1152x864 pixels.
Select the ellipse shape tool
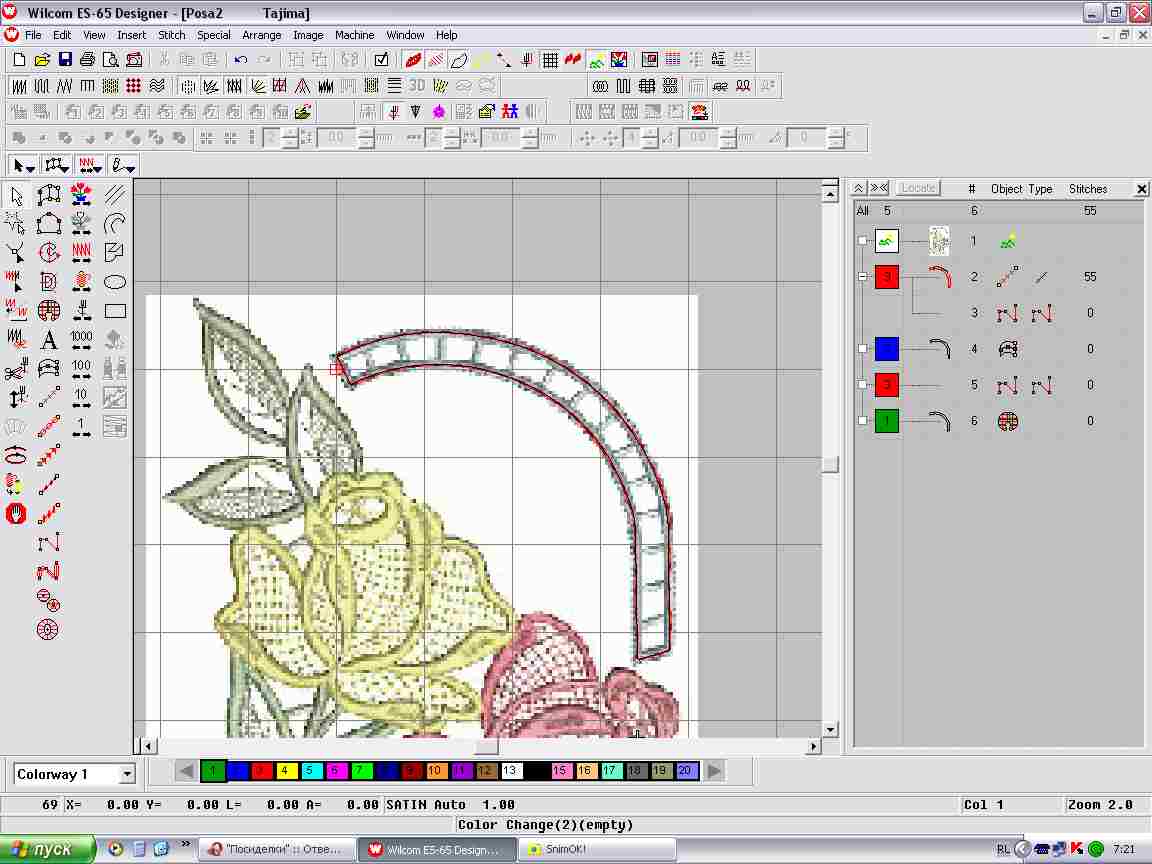coord(115,282)
